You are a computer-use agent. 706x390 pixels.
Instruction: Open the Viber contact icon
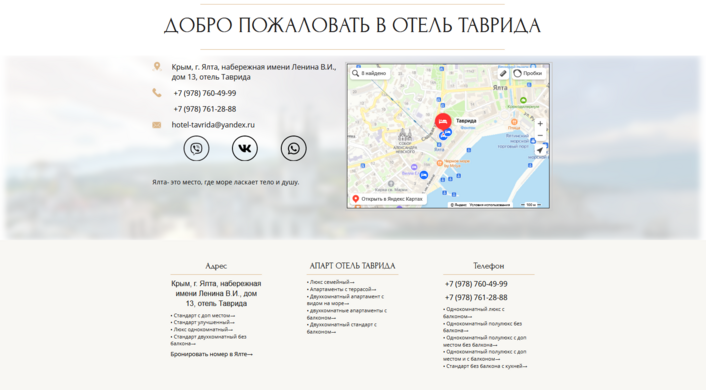(196, 148)
